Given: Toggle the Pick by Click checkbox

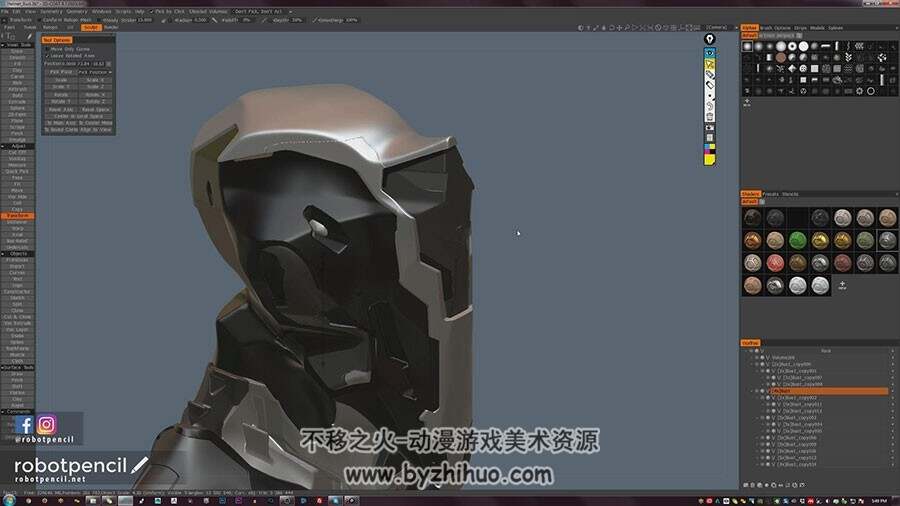Looking at the screenshot, I should click(x=152, y=11).
